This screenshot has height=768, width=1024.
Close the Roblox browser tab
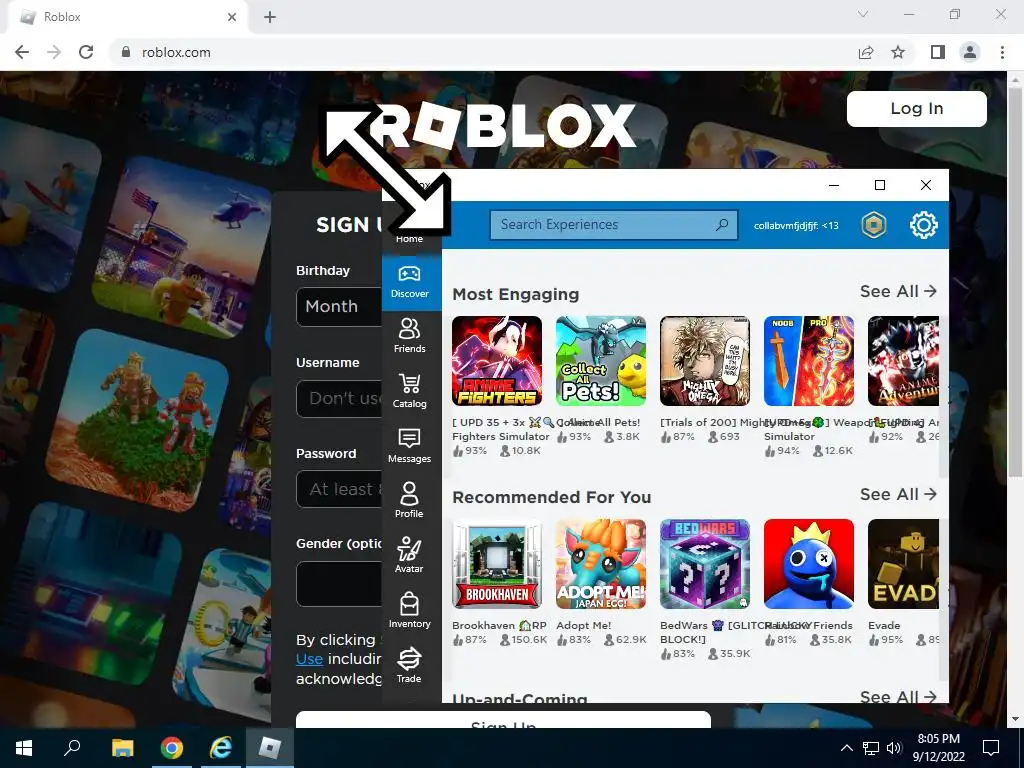coord(232,17)
